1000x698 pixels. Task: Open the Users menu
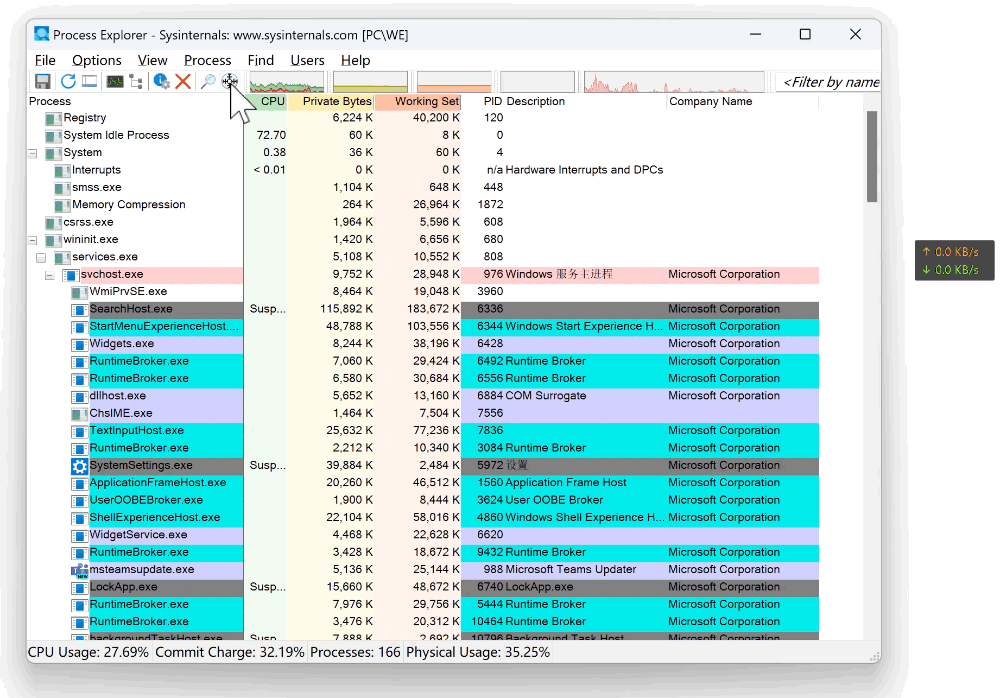[x=307, y=60]
